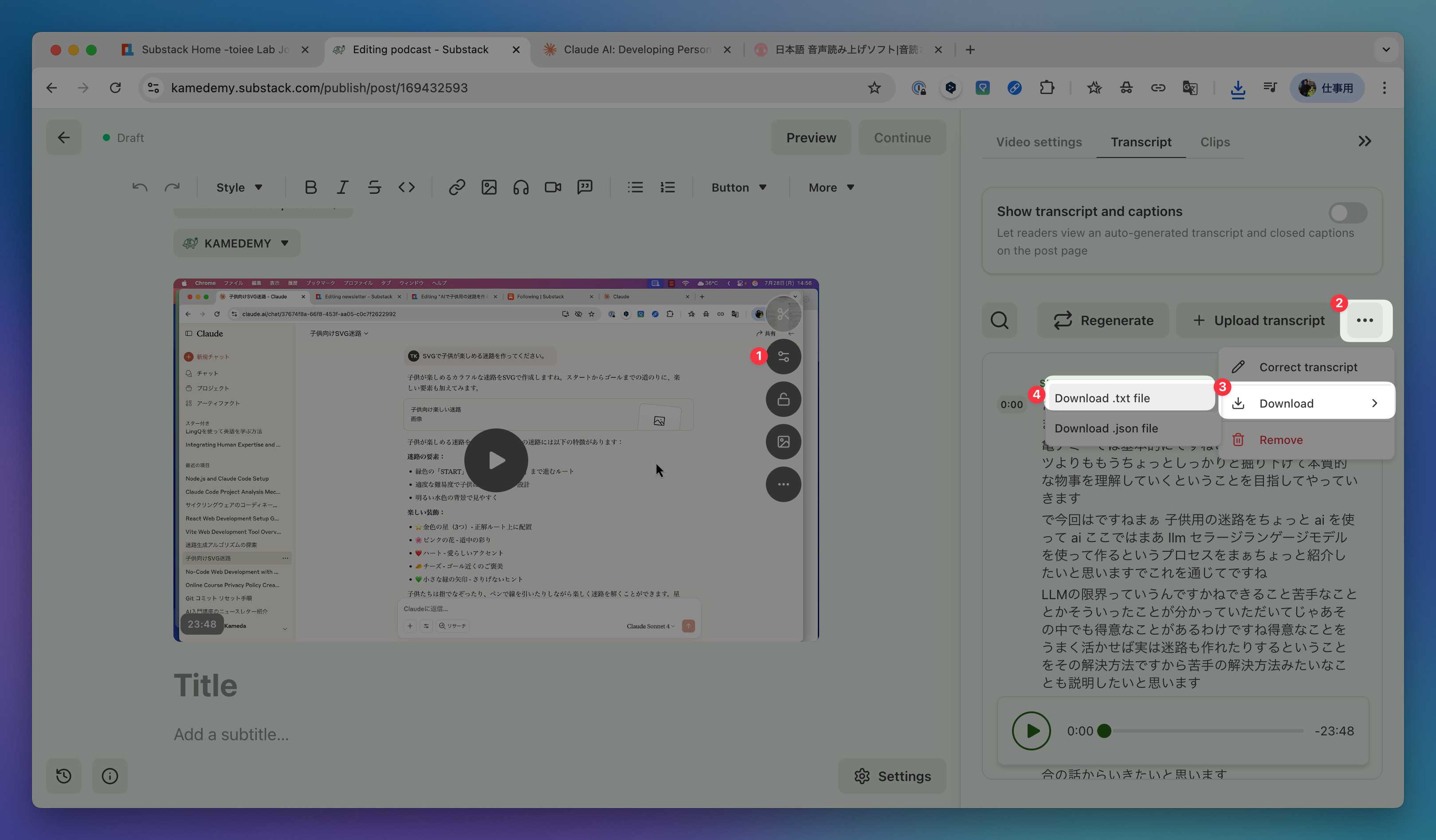
Task: Open version history clock icon
Action: click(x=64, y=776)
